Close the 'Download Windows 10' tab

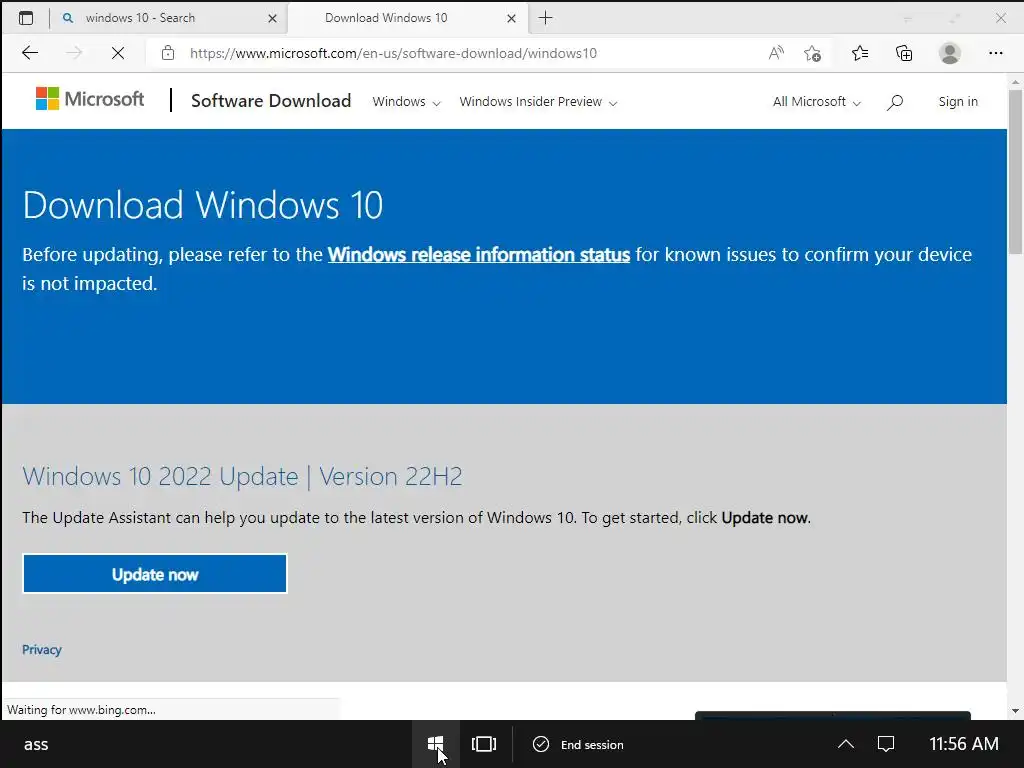pos(511,18)
